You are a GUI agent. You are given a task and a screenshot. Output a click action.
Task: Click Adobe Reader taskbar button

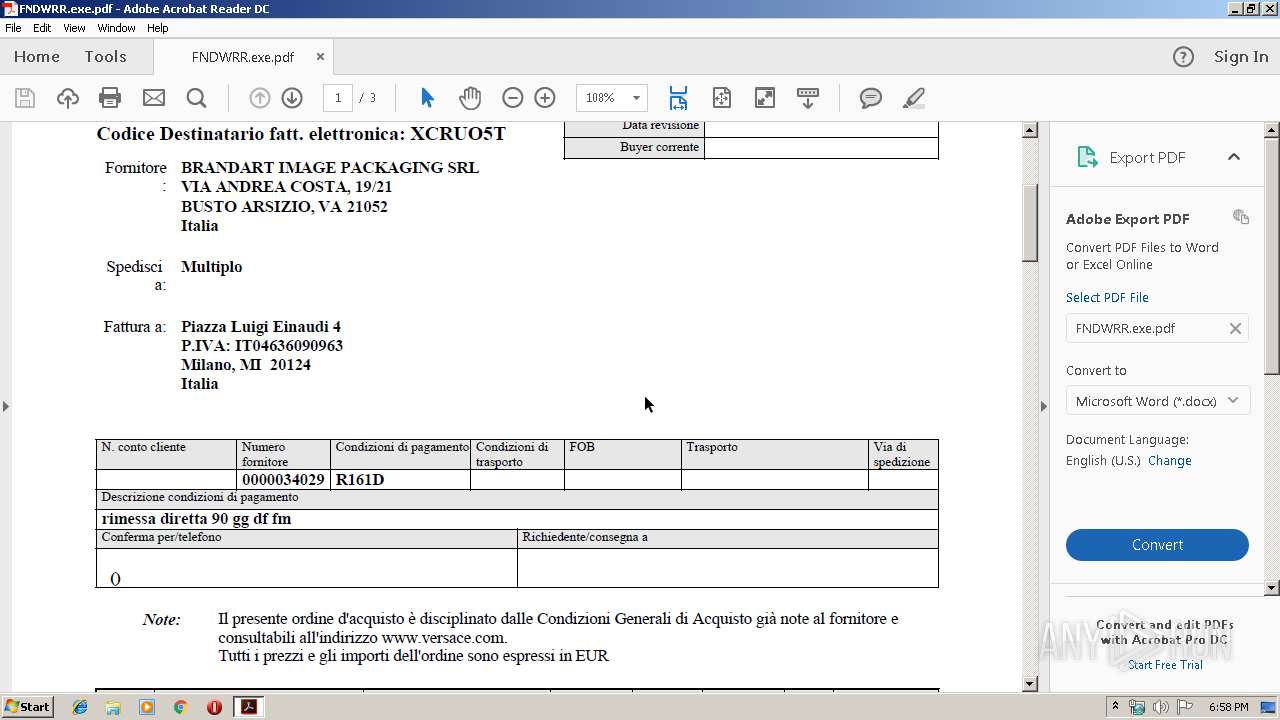tap(248, 707)
